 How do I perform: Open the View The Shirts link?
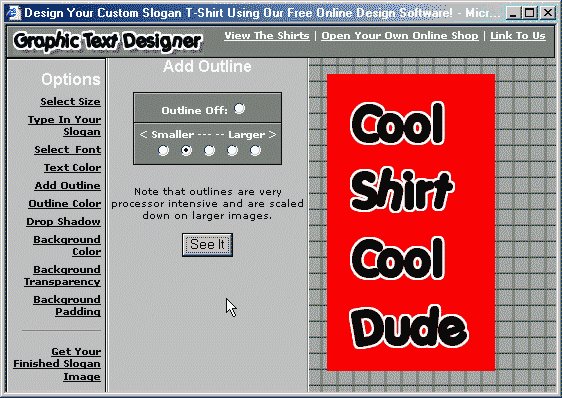tap(267, 36)
